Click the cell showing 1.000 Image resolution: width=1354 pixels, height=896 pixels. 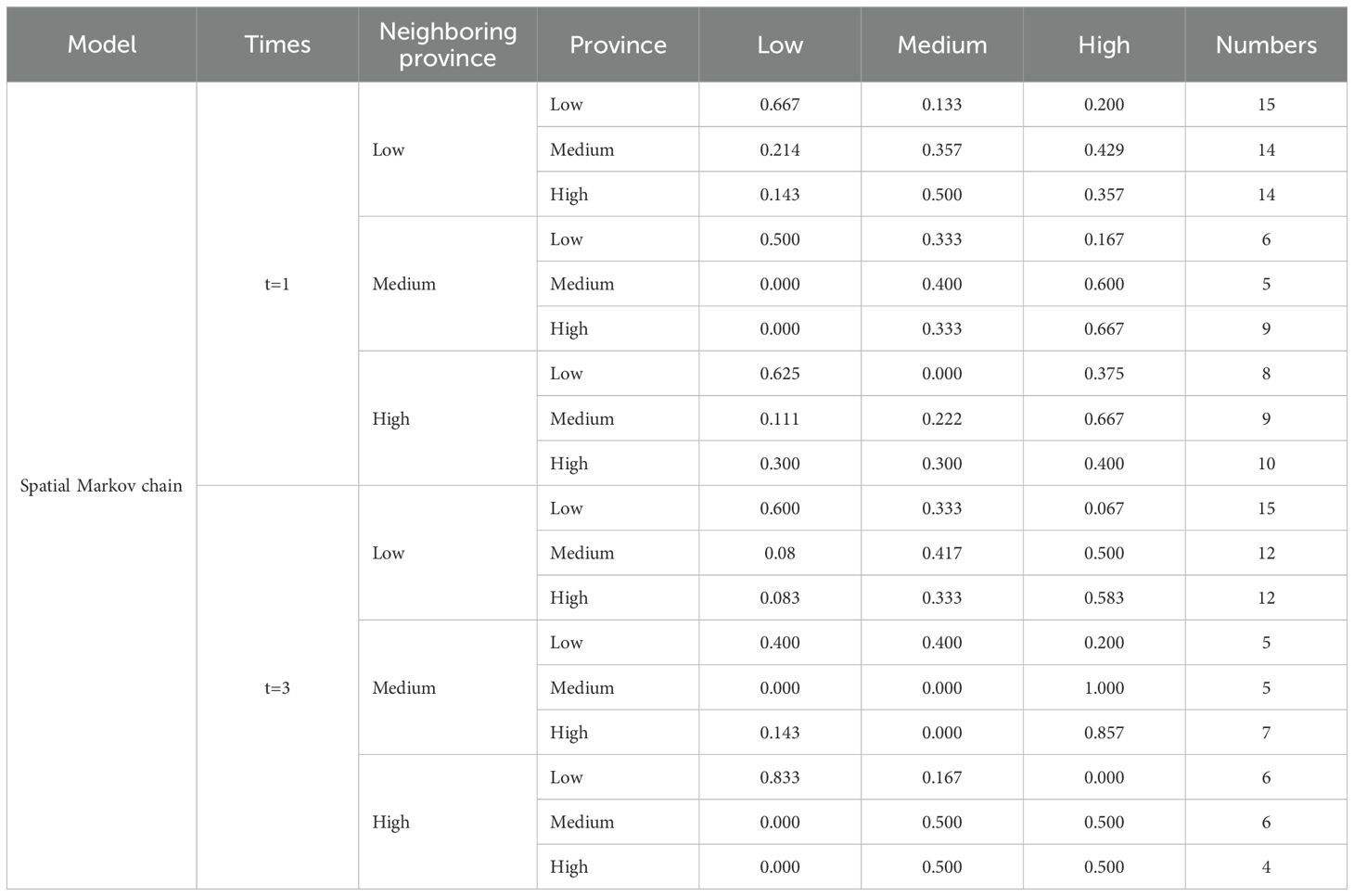coord(1104,687)
